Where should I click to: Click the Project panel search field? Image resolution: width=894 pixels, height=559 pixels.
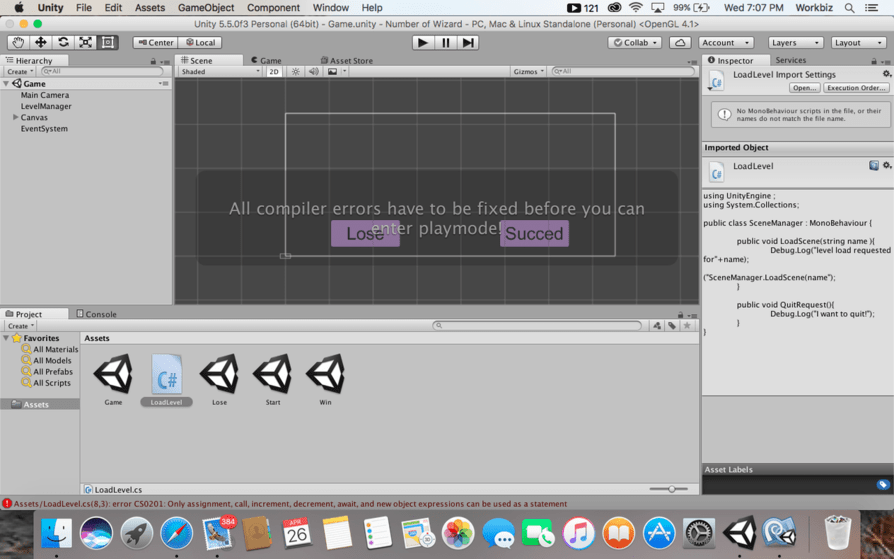point(537,326)
